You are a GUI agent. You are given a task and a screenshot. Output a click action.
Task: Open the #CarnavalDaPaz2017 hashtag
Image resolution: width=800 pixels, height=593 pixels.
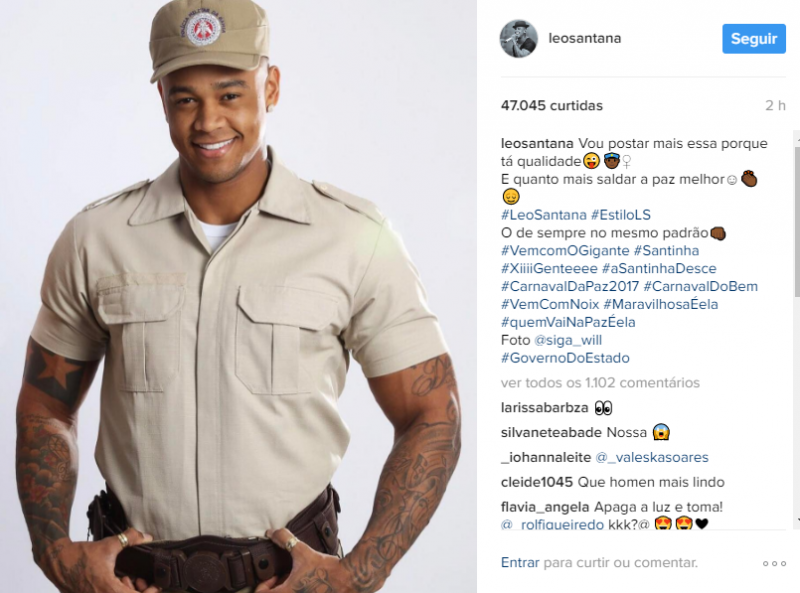coord(570,286)
